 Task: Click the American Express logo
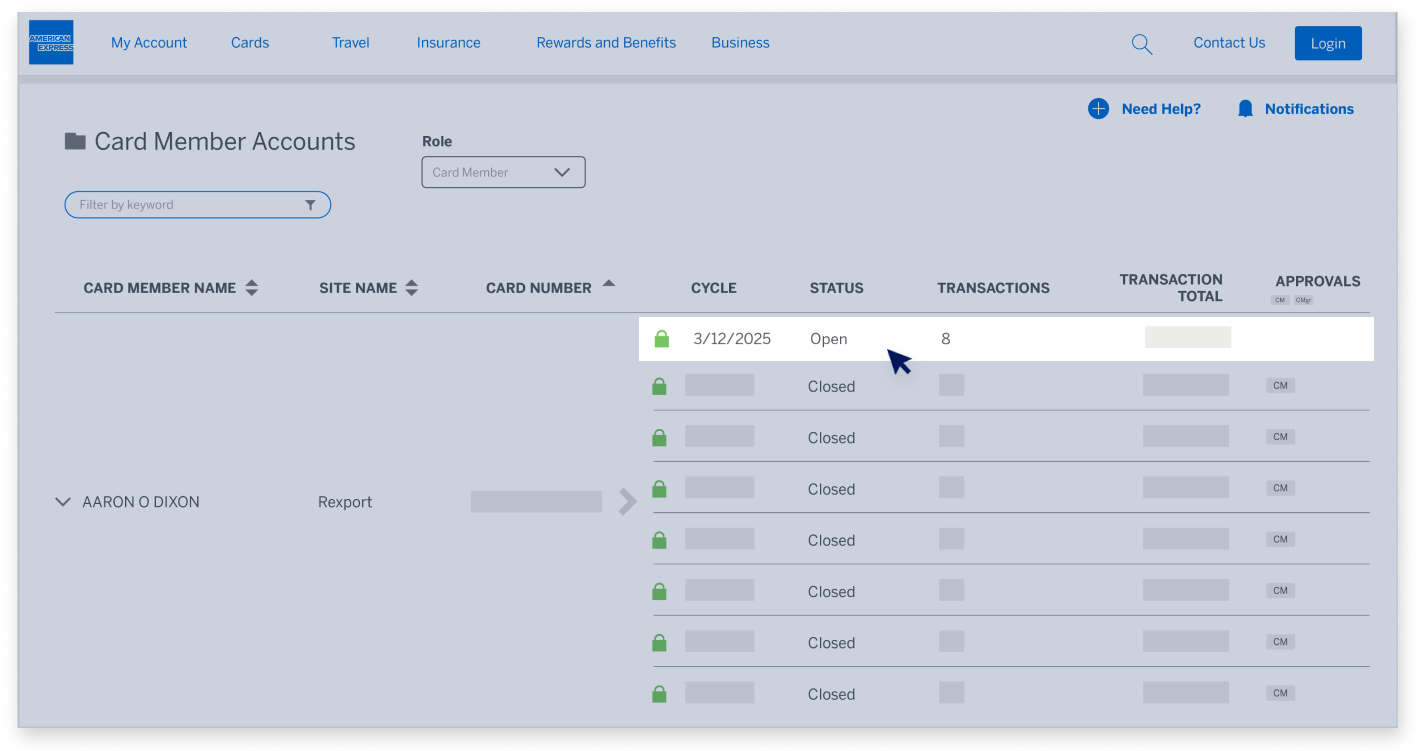tap(51, 43)
